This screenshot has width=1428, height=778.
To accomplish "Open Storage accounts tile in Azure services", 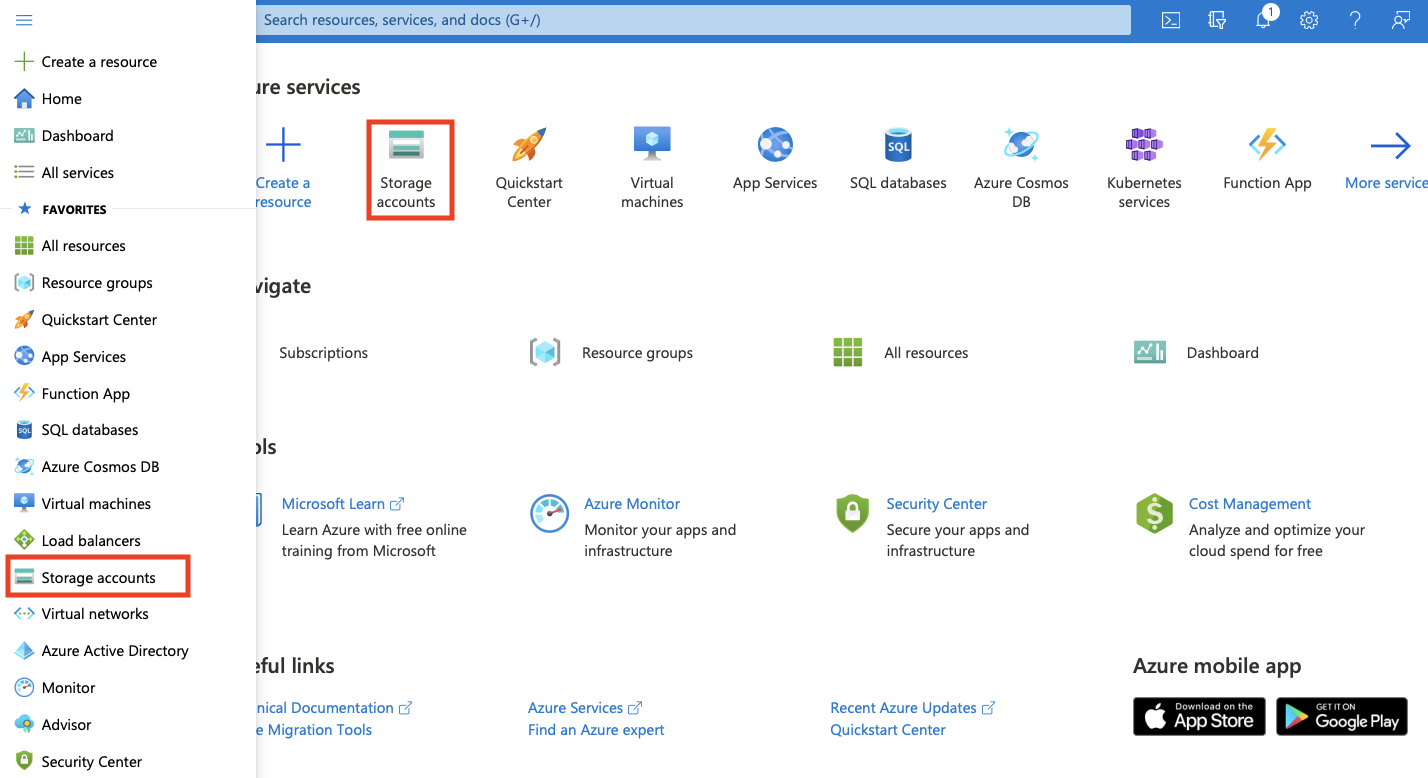I will point(406,169).
